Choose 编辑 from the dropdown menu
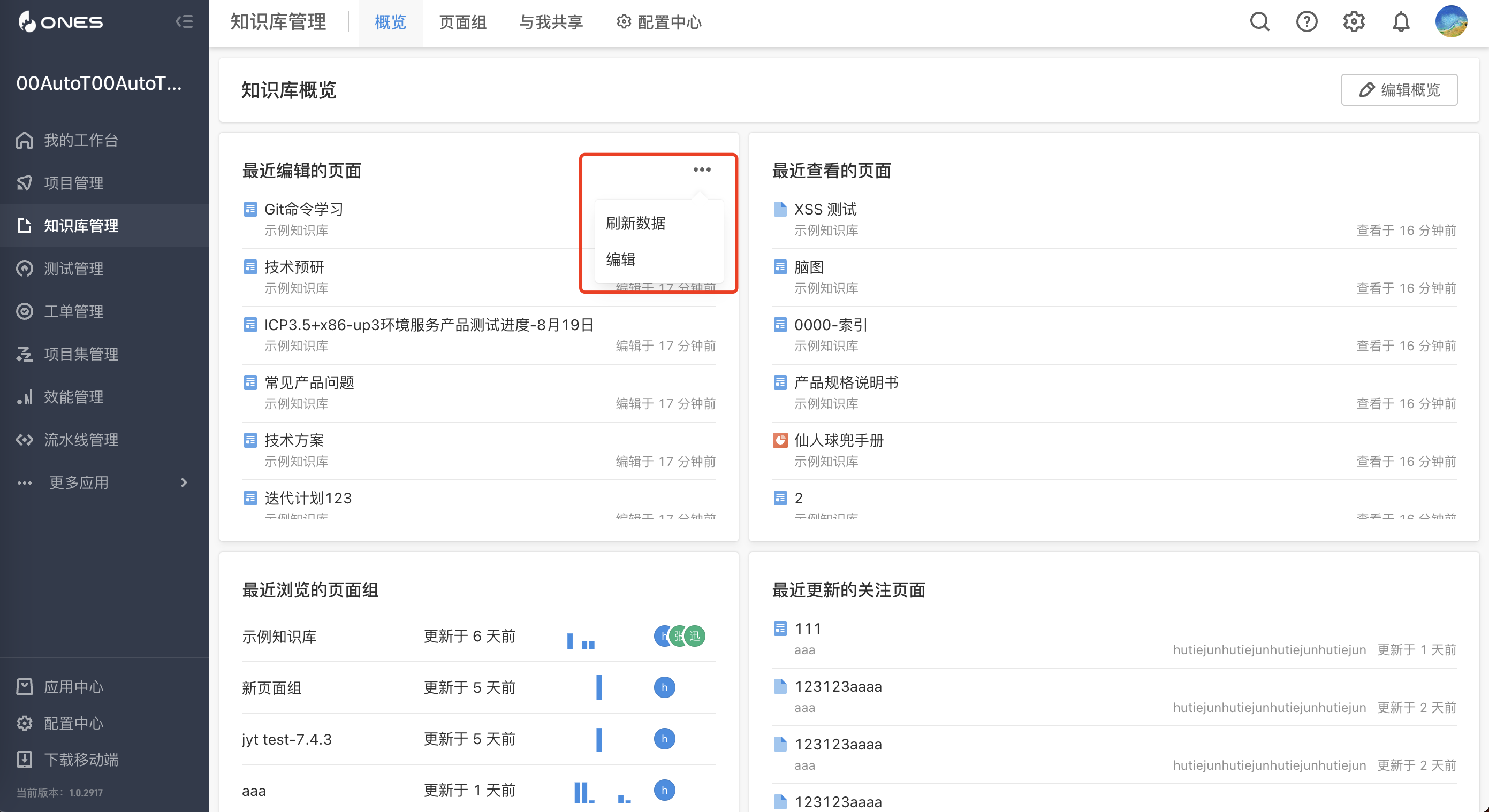Image resolution: width=1489 pixels, height=812 pixels. click(x=659, y=259)
